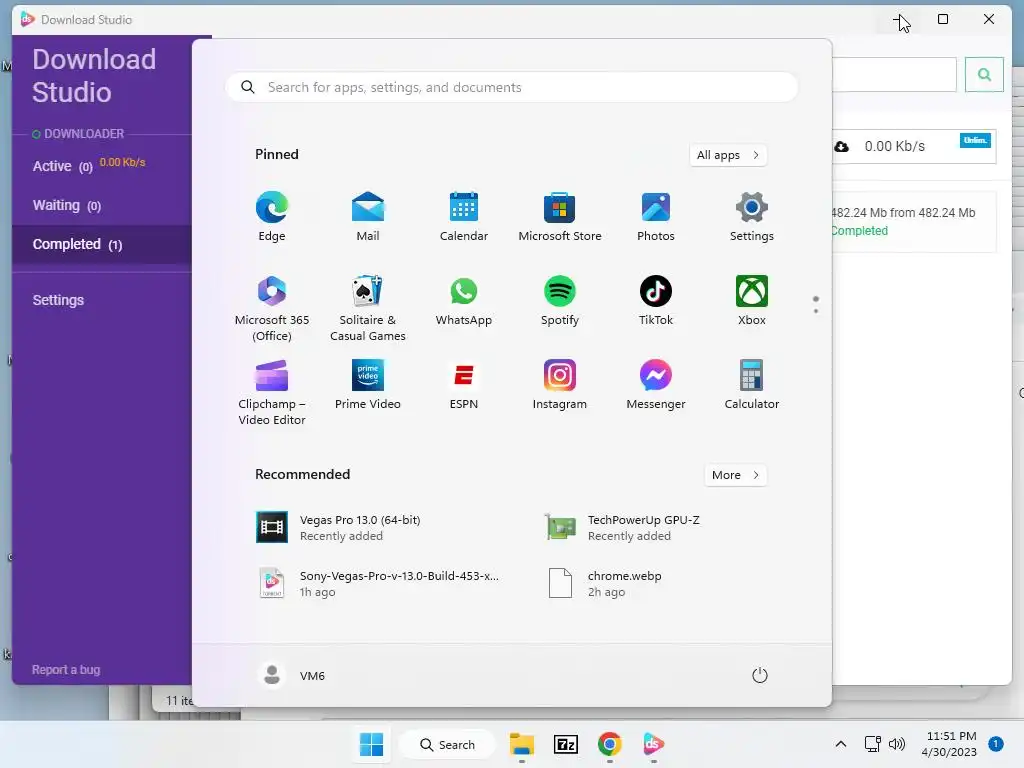This screenshot has width=1024, height=768.
Task: Launch the Messenger app
Action: click(656, 385)
